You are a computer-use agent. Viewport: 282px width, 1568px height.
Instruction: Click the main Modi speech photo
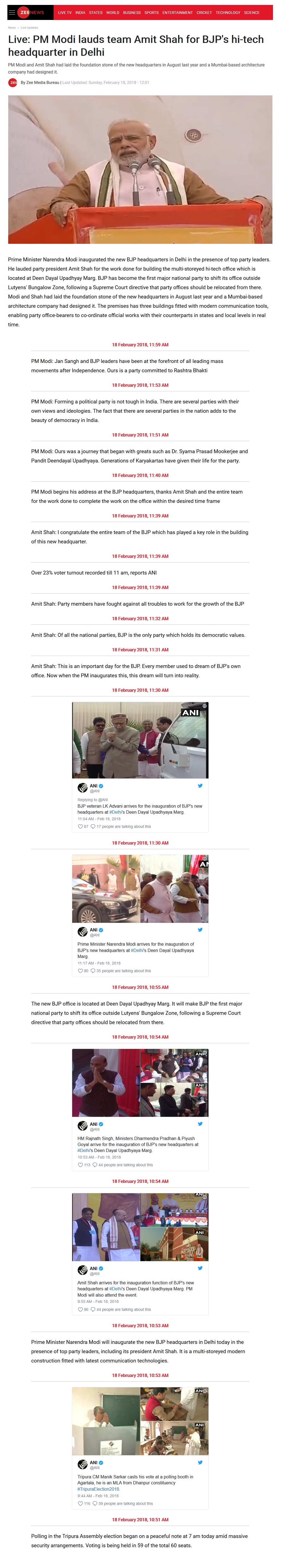(140, 169)
